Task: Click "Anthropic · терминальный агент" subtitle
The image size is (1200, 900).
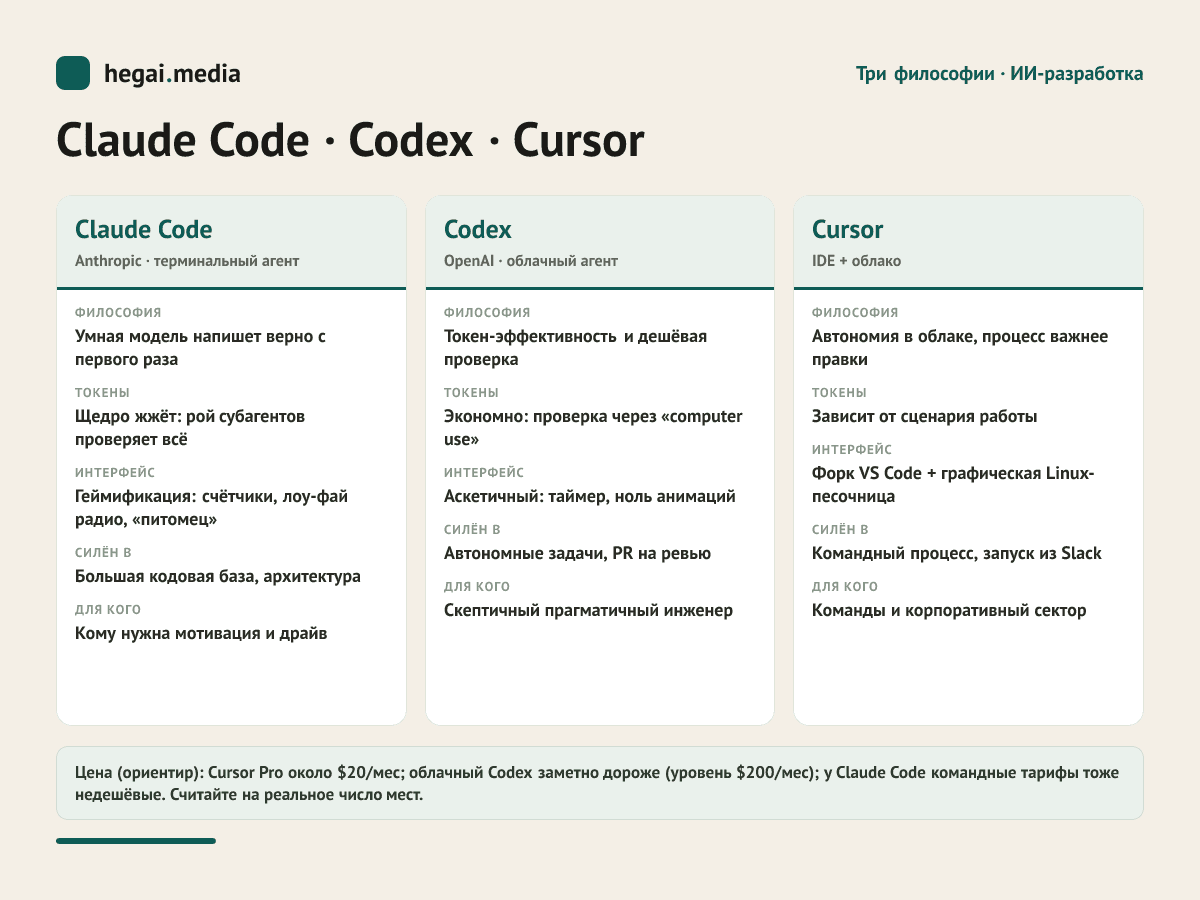Action: 187,261
